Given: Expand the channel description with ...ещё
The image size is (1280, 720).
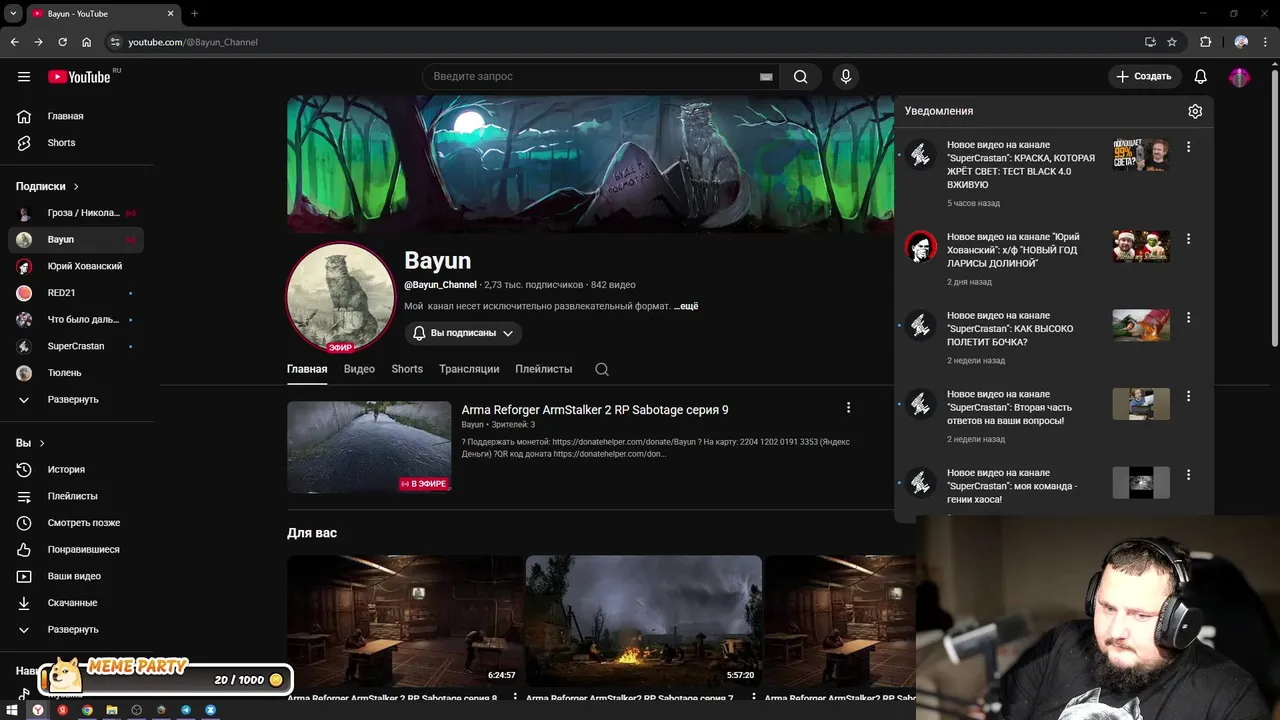Looking at the screenshot, I should pyautogui.click(x=686, y=306).
